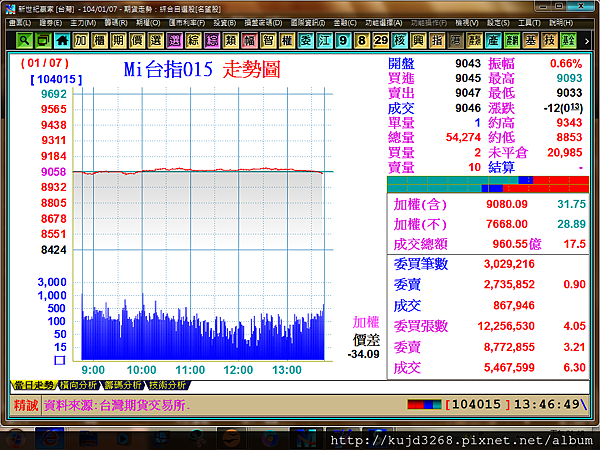This screenshot has height=450, width=600.
Task: Select the 開盤 value 9043
Action: [x=468, y=63]
